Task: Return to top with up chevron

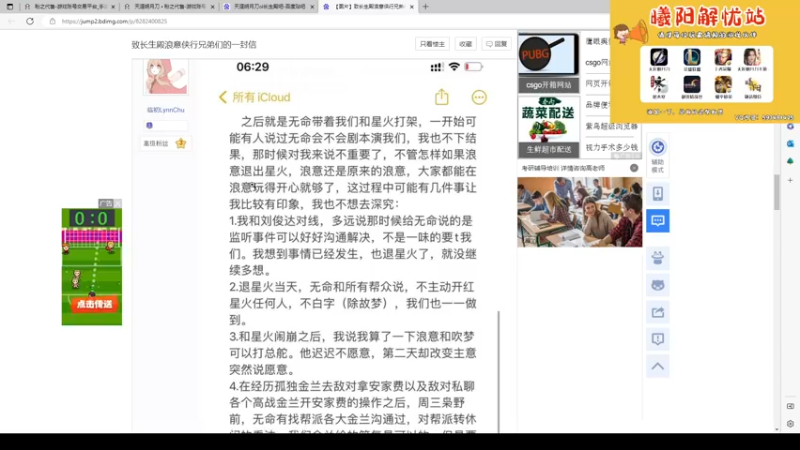Action: tap(658, 366)
